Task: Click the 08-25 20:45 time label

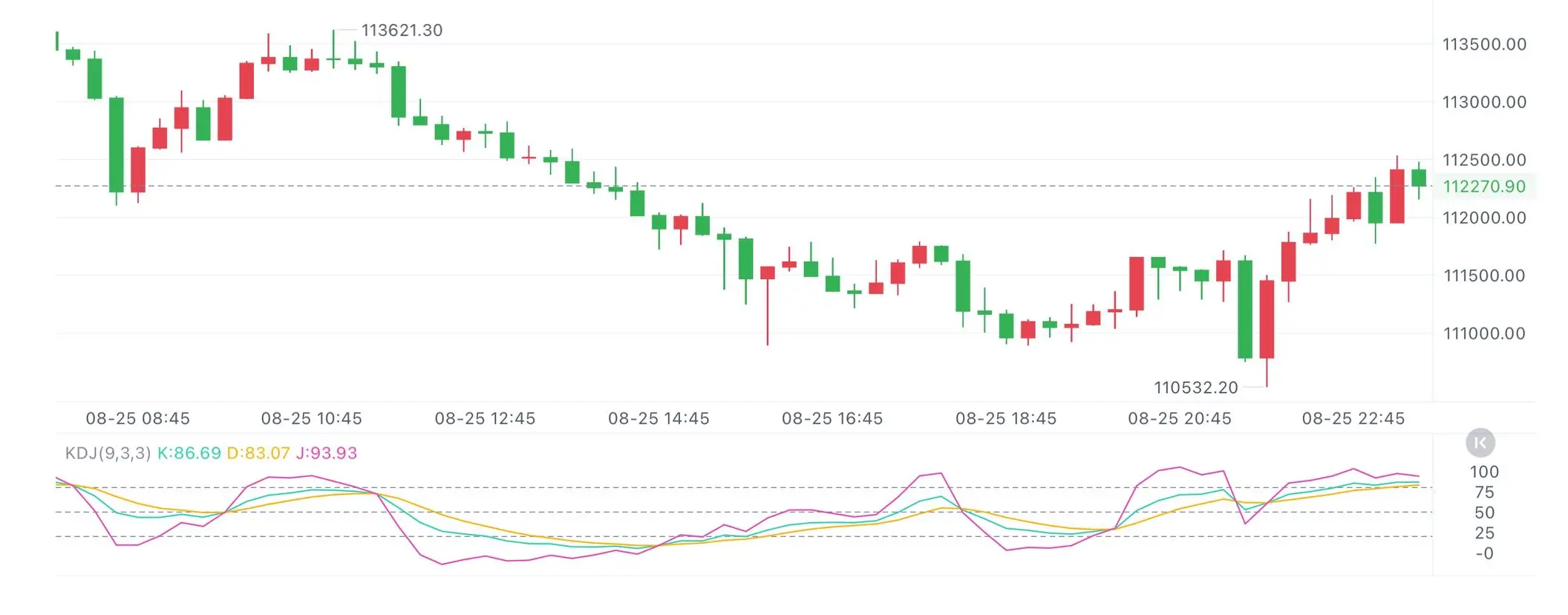Action: (1180, 418)
